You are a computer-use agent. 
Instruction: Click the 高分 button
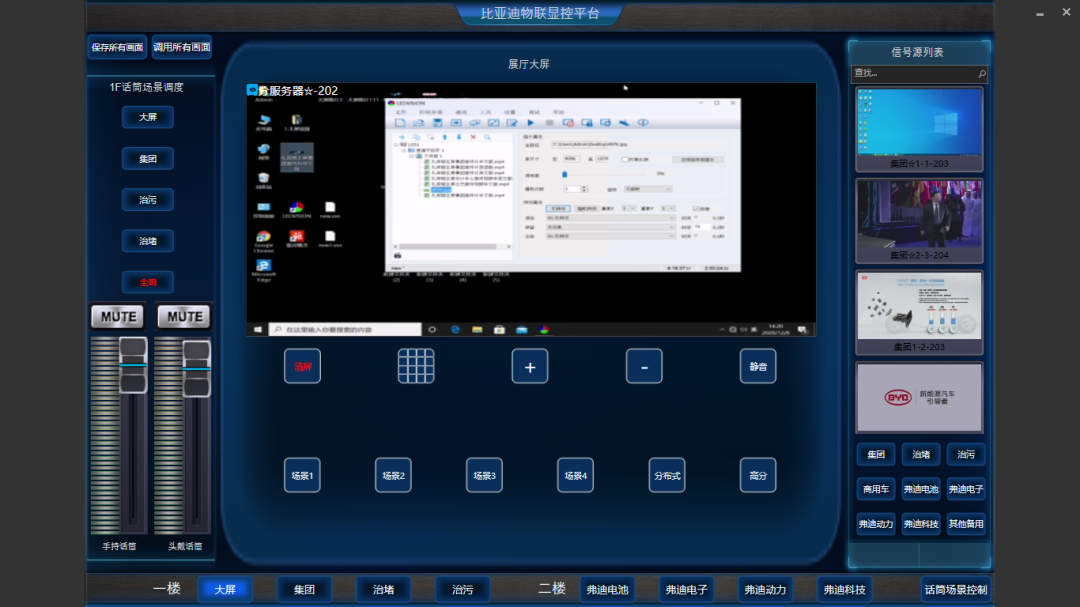[758, 475]
